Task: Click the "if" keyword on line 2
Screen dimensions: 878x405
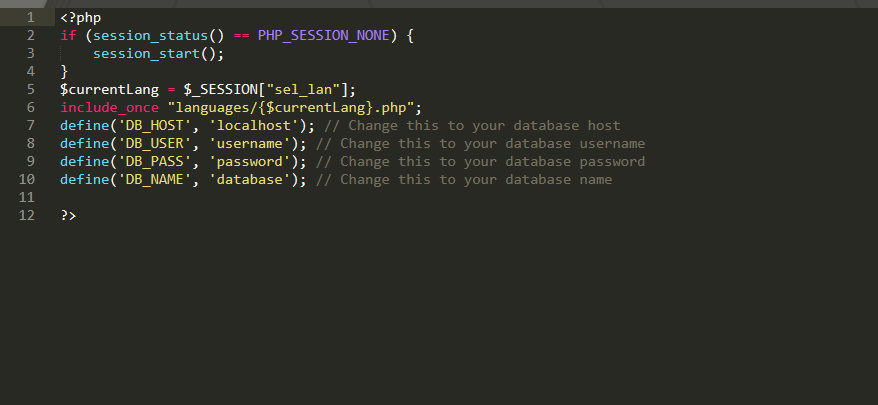Action: 68,35
